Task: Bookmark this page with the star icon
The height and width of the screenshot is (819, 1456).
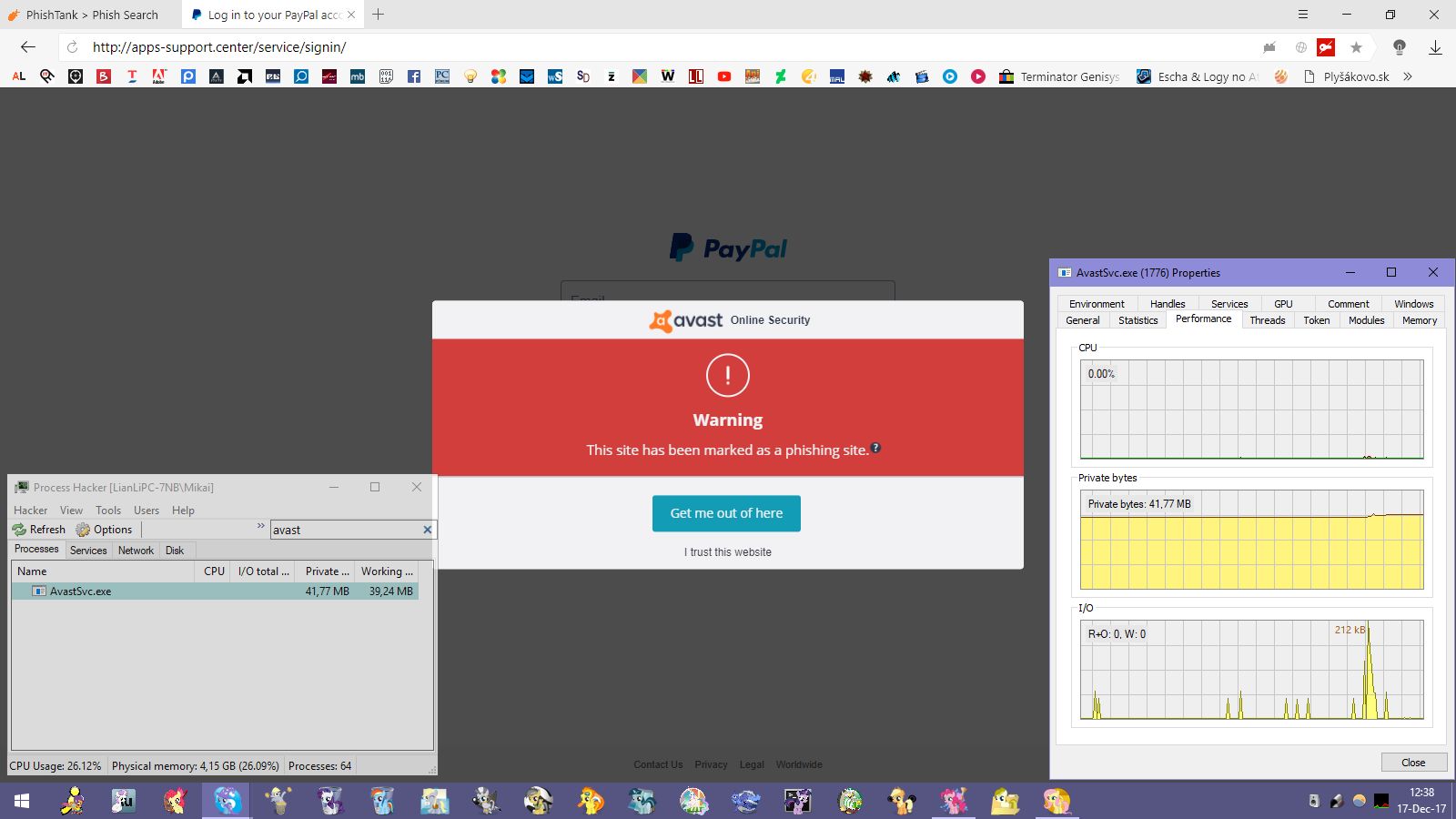Action: click(x=1356, y=47)
